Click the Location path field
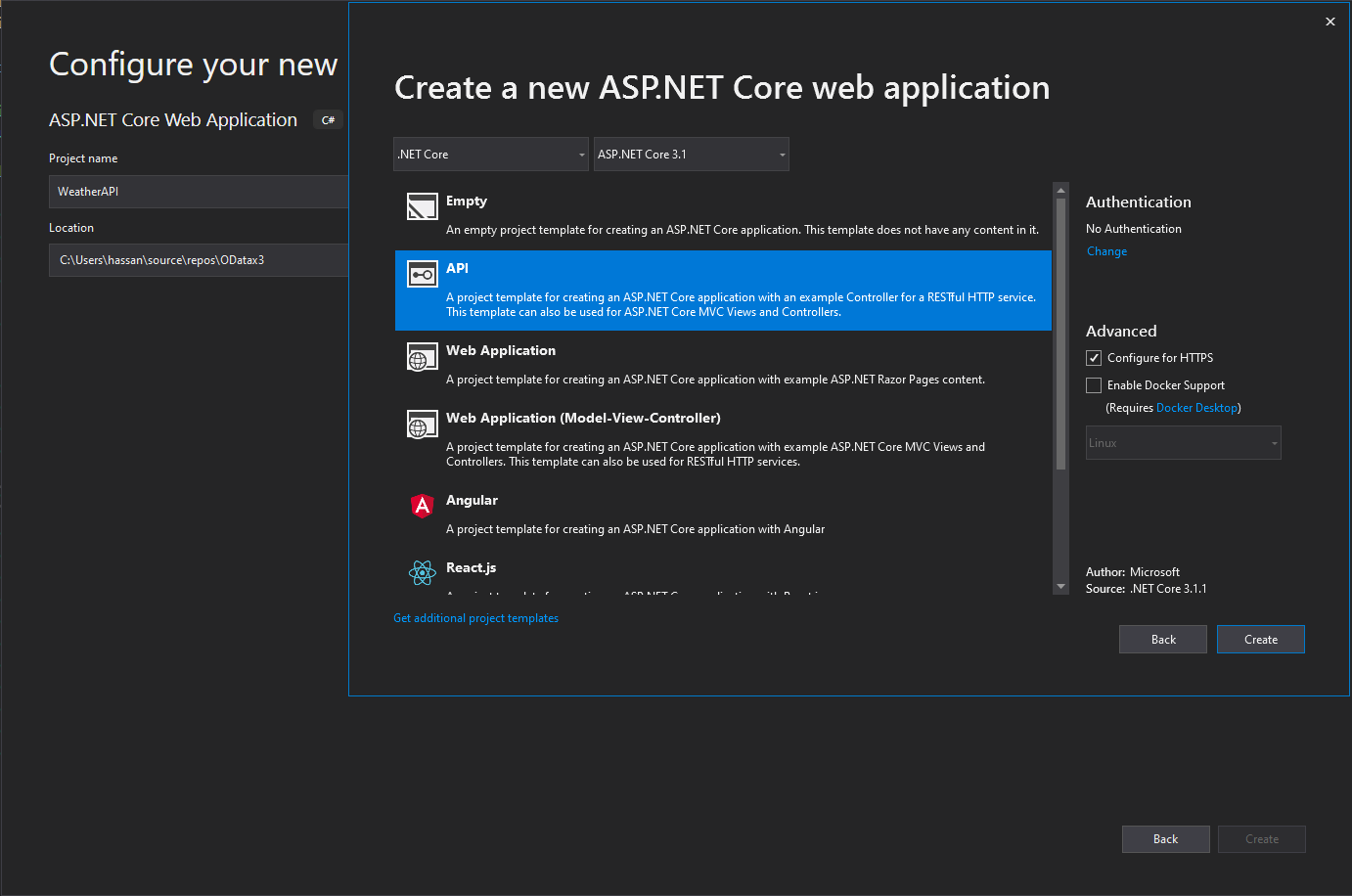 click(199, 260)
